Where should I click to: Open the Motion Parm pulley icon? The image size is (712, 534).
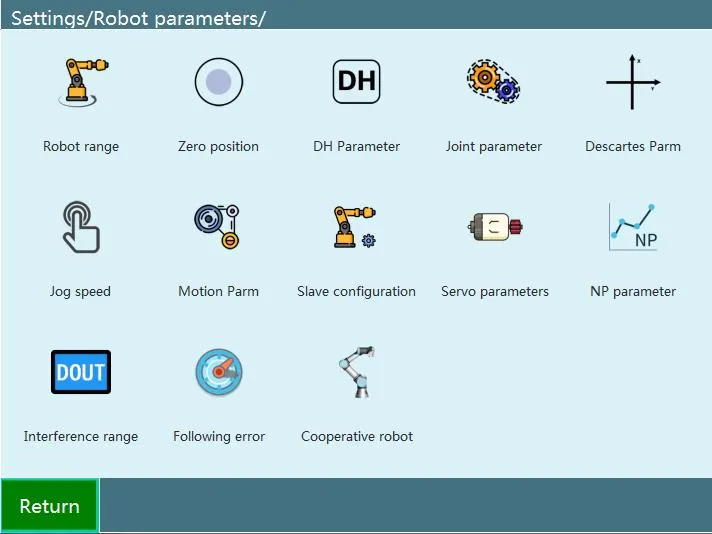[x=217, y=227]
